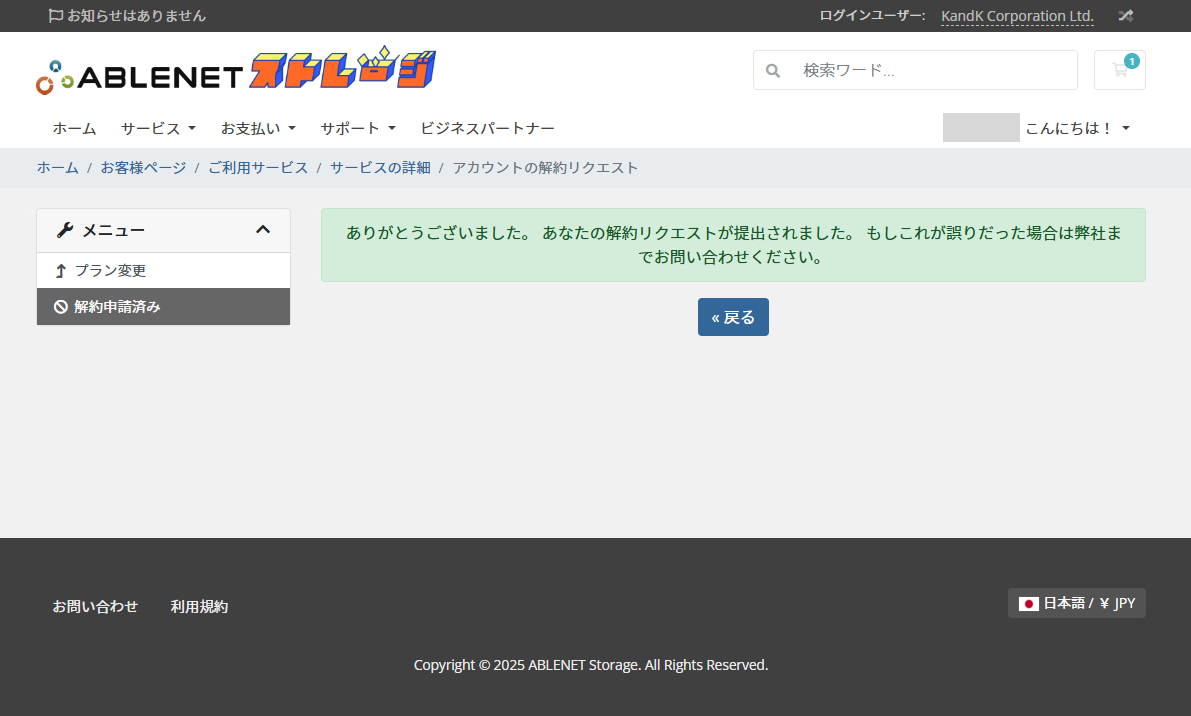The height and width of the screenshot is (716, 1191).
Task: Click the Japan flag icon in the footer
Action: [1028, 604]
